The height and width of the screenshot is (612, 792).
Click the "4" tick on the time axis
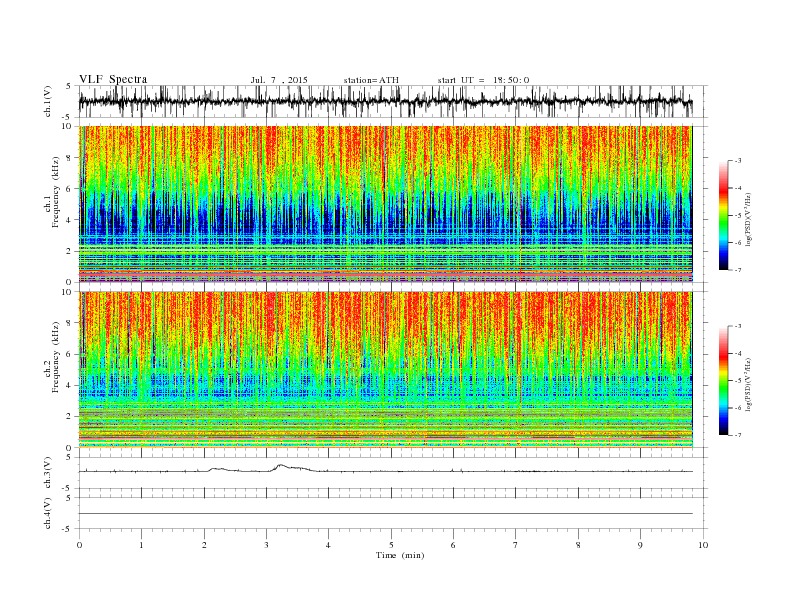tap(329, 545)
